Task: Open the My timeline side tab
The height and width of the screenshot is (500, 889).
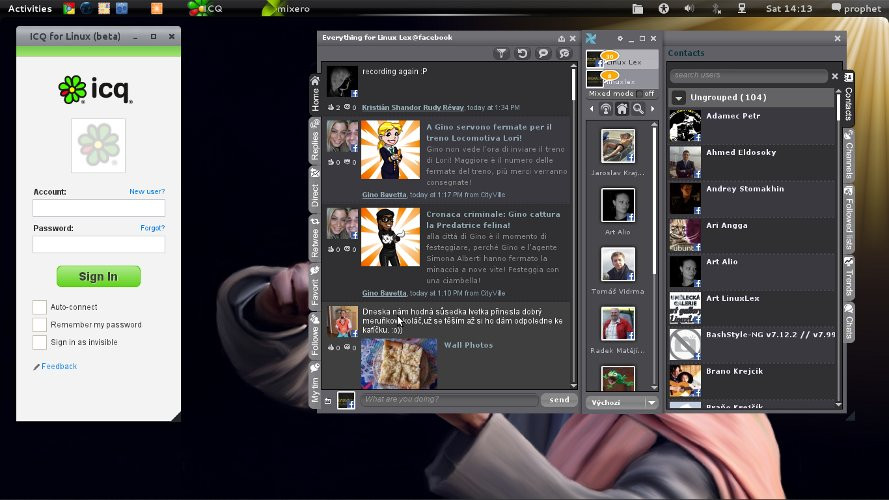Action: point(315,384)
